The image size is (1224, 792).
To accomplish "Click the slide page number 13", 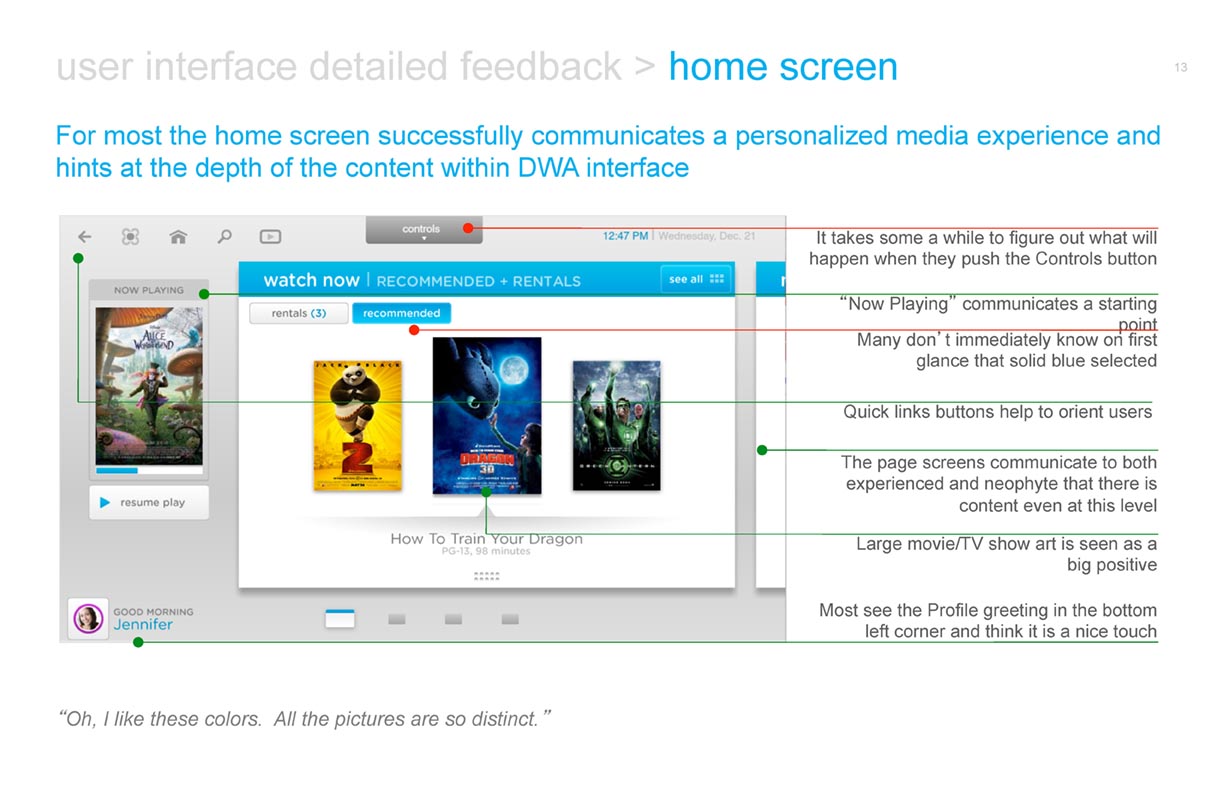I will pos(1181,67).
